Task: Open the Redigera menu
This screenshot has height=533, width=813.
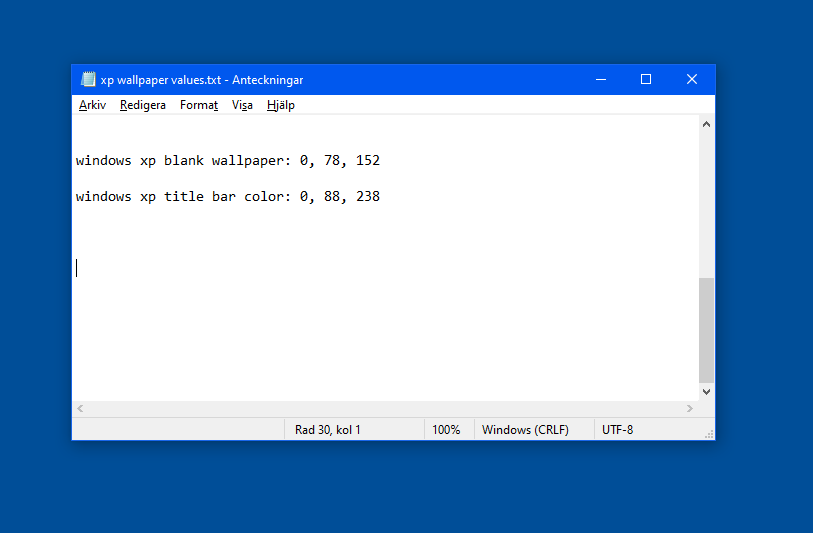Action: [143, 105]
